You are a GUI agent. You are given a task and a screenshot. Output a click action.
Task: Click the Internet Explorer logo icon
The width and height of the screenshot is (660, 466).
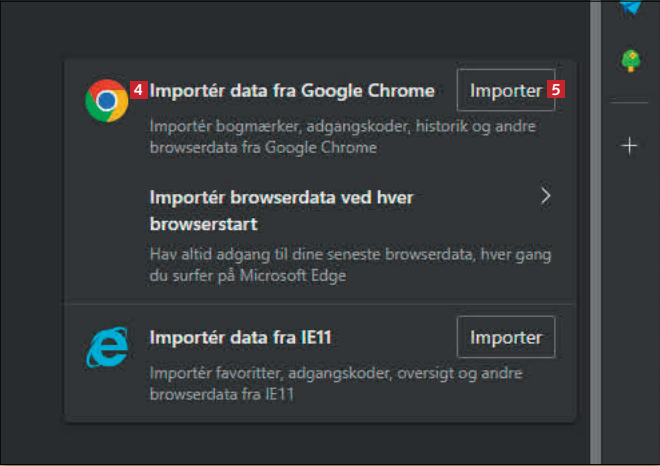coord(106,347)
